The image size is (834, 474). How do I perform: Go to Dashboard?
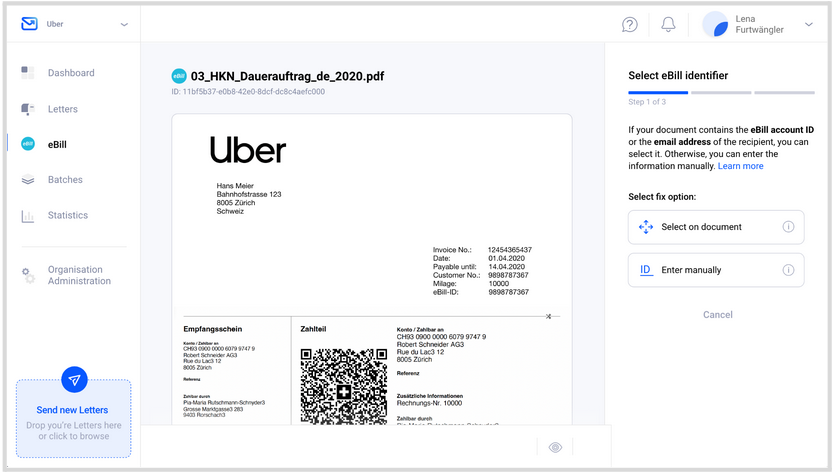(71, 73)
